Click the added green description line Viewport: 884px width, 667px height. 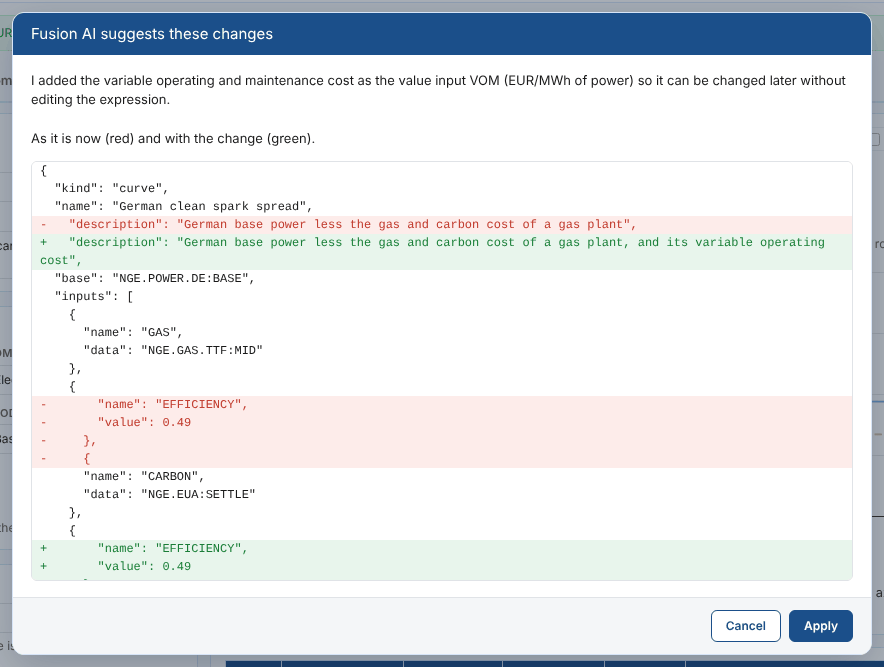pos(442,251)
